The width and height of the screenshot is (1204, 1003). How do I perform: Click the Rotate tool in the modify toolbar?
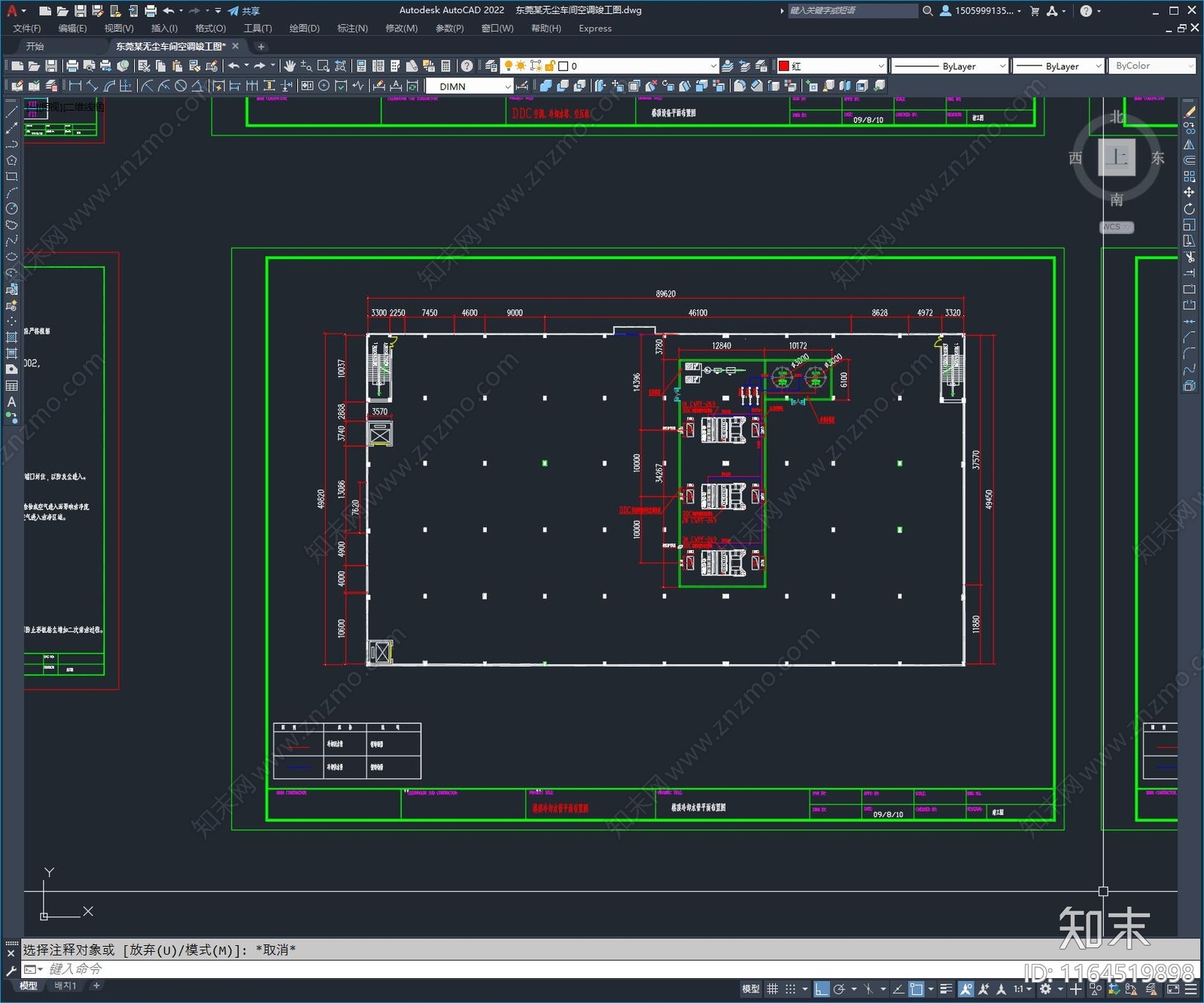(x=1189, y=208)
